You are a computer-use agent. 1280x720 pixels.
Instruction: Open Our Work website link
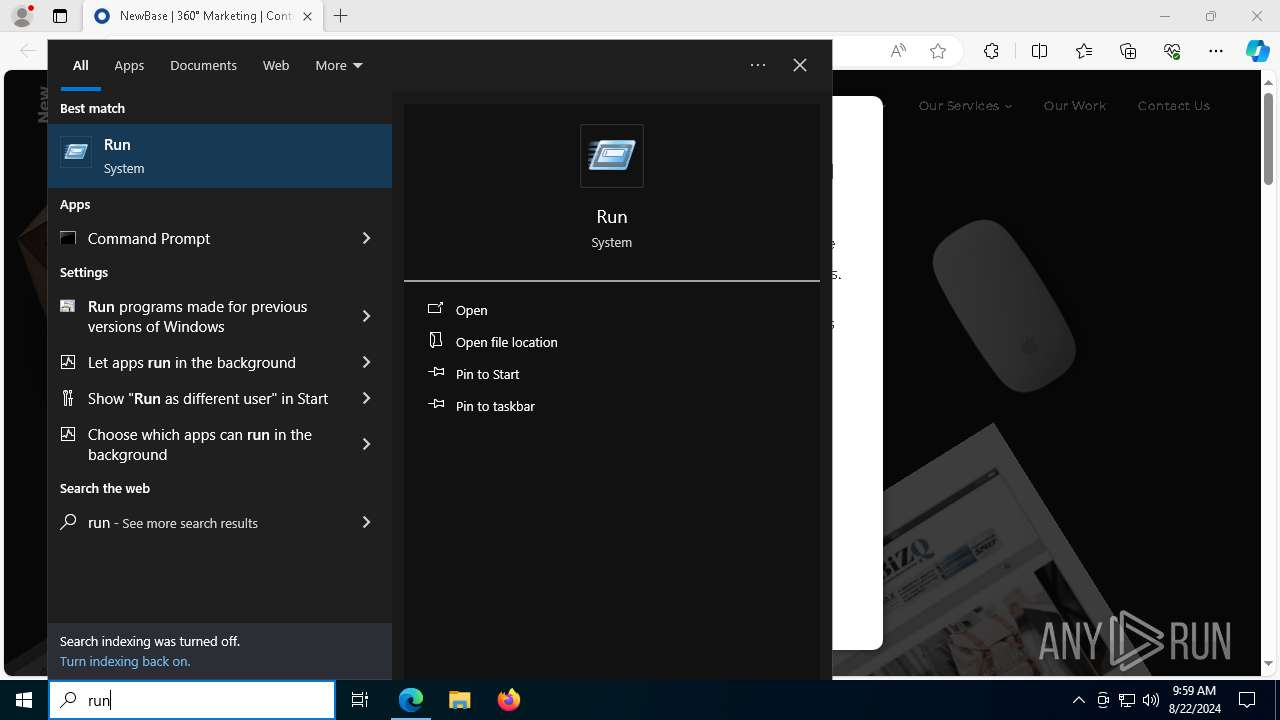[x=1075, y=105]
